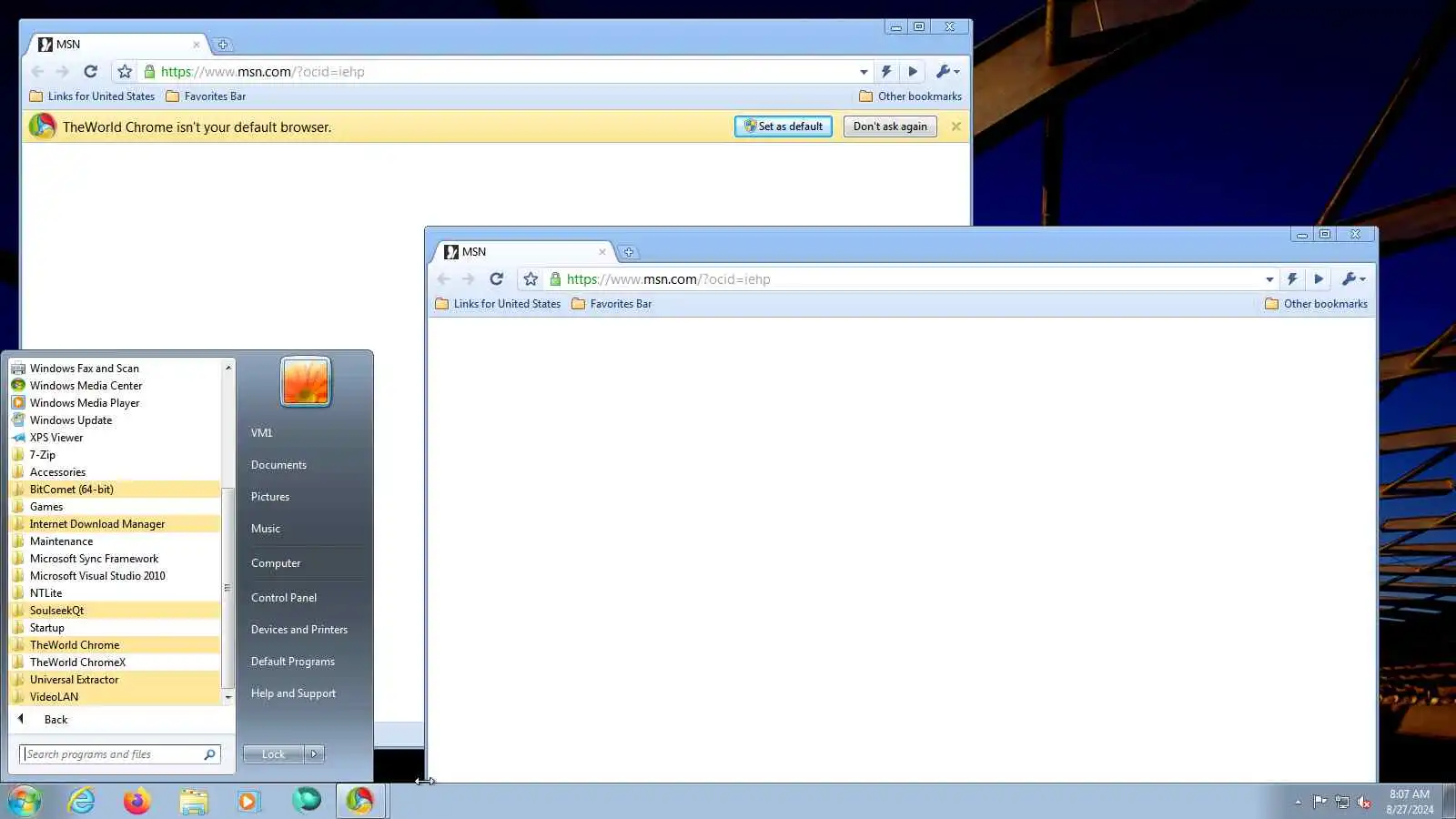The width and height of the screenshot is (1456, 819).
Task: Reload page in the front browser window
Action: click(x=496, y=278)
